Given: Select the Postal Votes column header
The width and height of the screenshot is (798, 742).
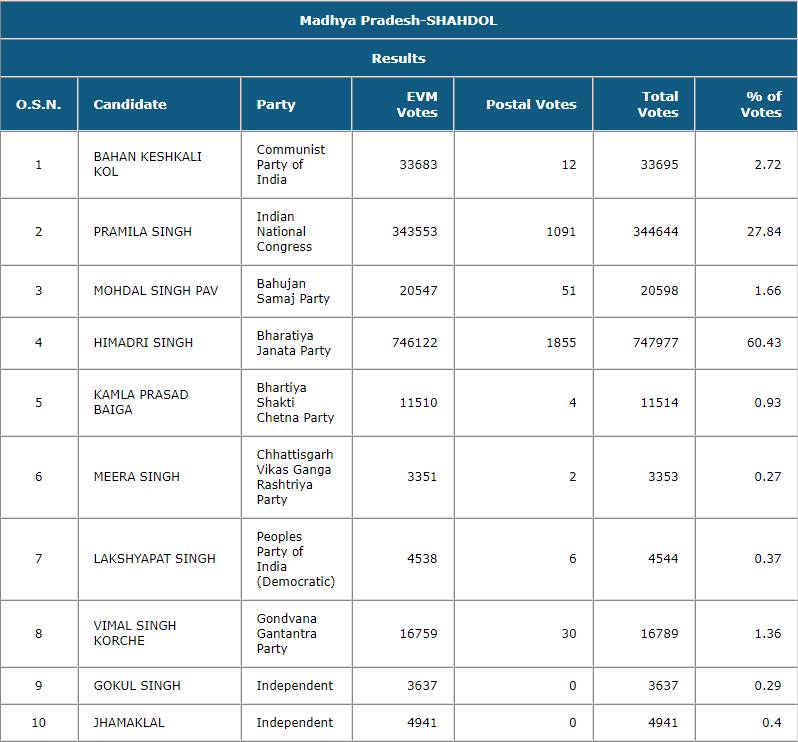Looking at the screenshot, I should pyautogui.click(x=531, y=104).
